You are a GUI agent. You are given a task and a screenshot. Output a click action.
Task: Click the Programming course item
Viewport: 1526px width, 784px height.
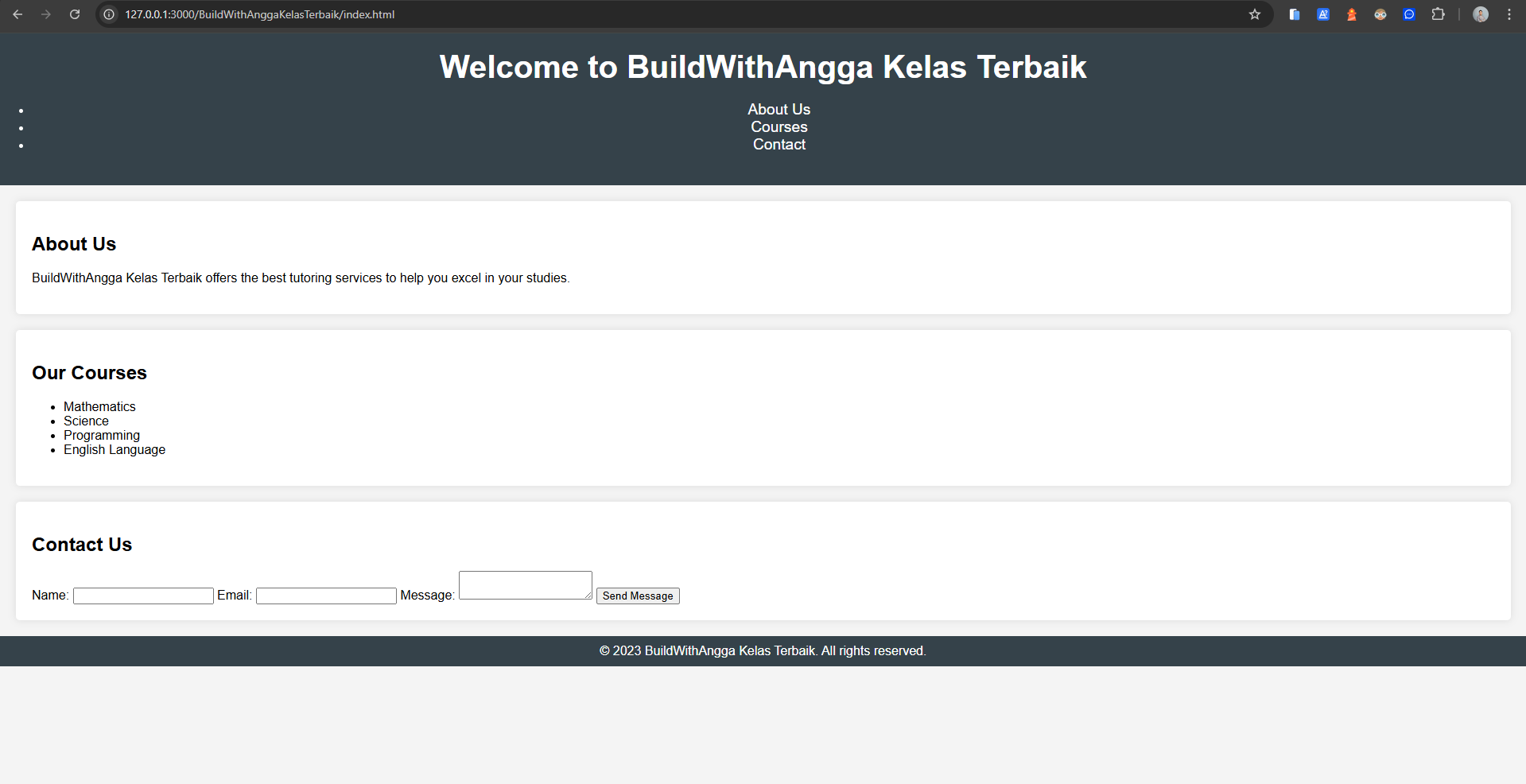(x=102, y=435)
